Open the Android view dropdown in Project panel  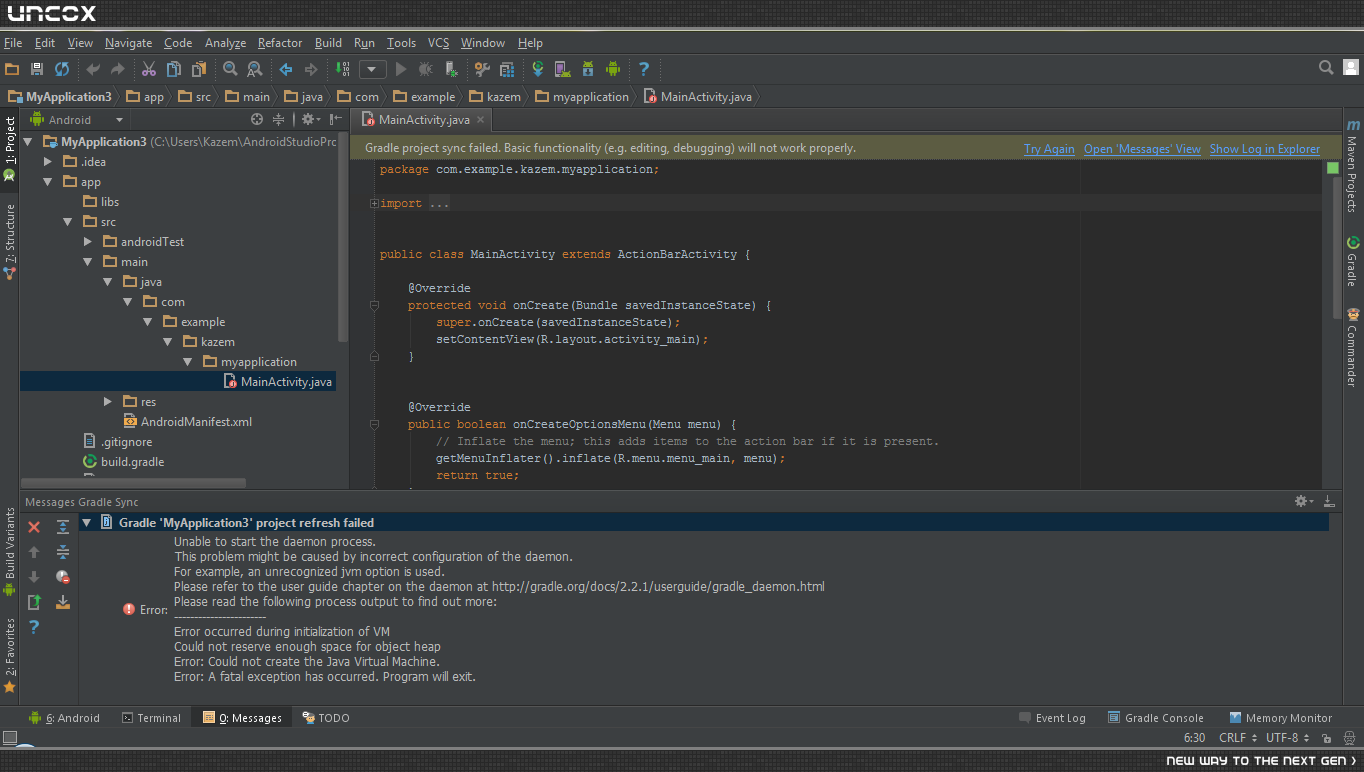pyautogui.click(x=77, y=119)
